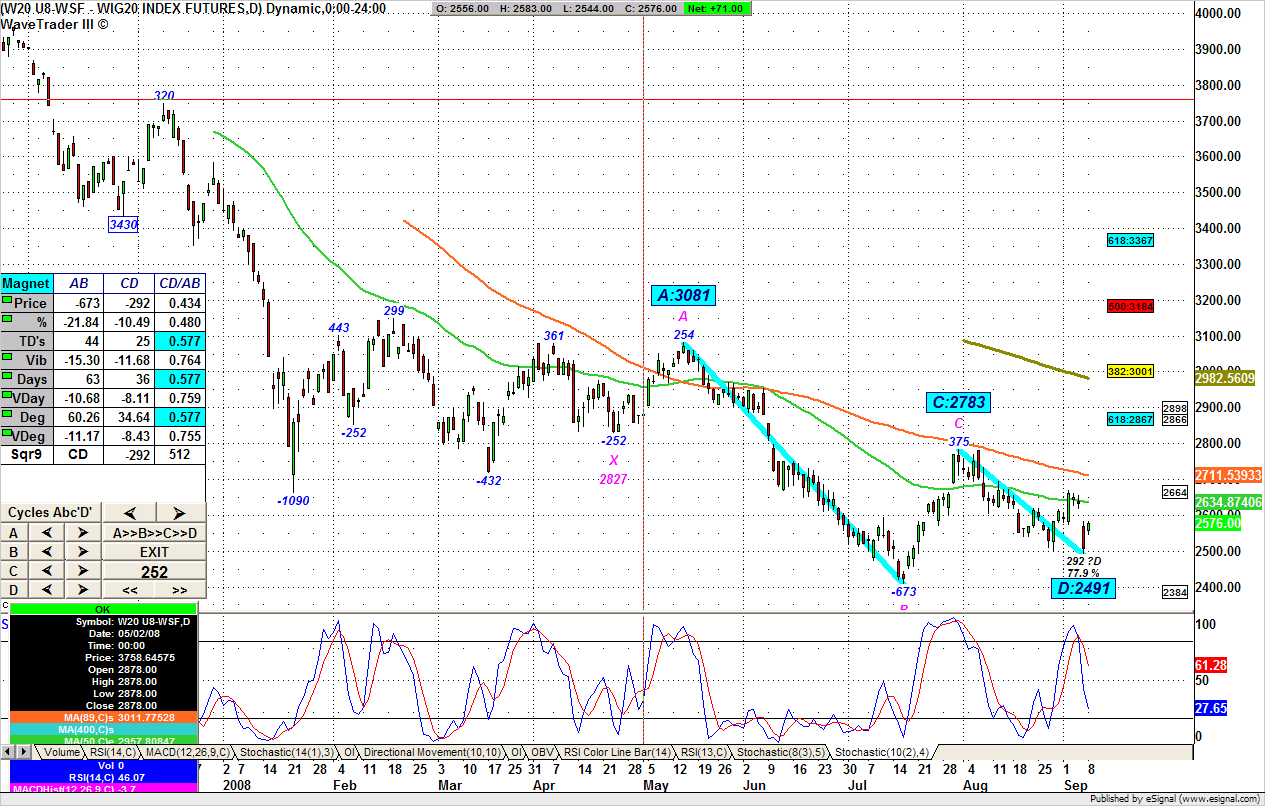1265x806 pixels.
Task: Click the A>>B>>C>>D button
Action: 155,532
